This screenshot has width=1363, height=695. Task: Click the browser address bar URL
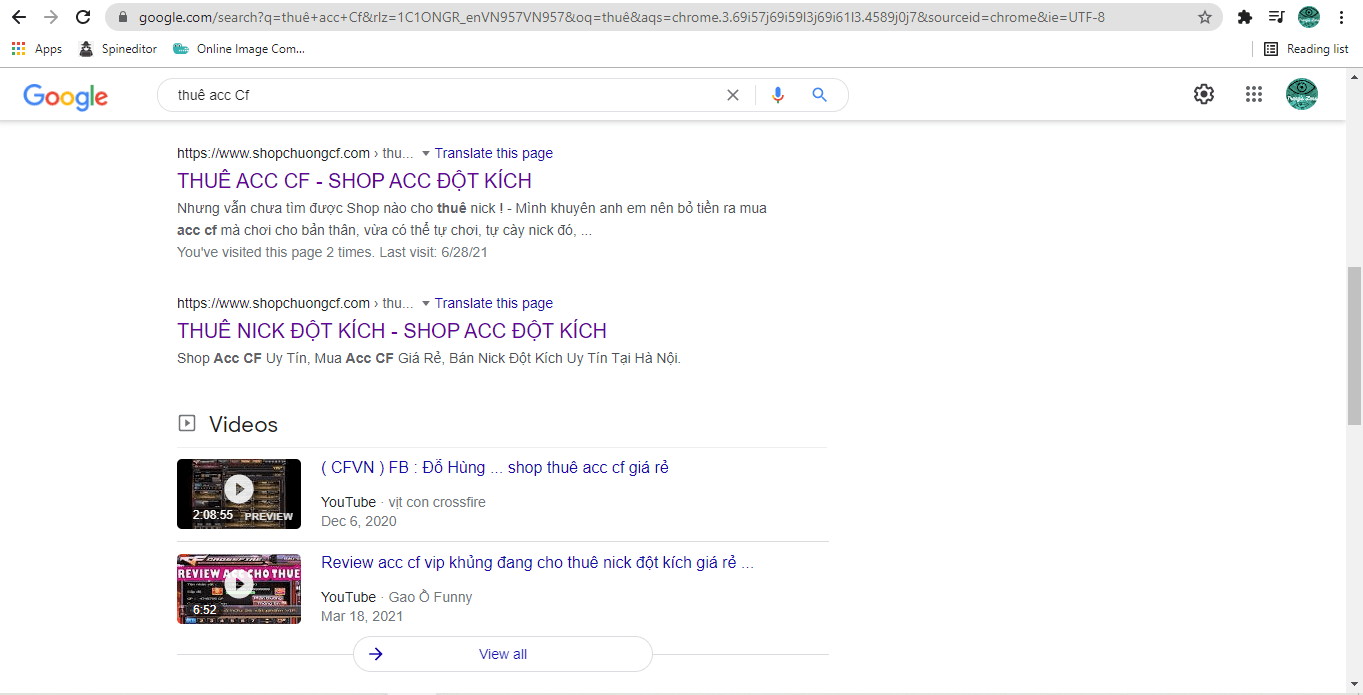622,17
